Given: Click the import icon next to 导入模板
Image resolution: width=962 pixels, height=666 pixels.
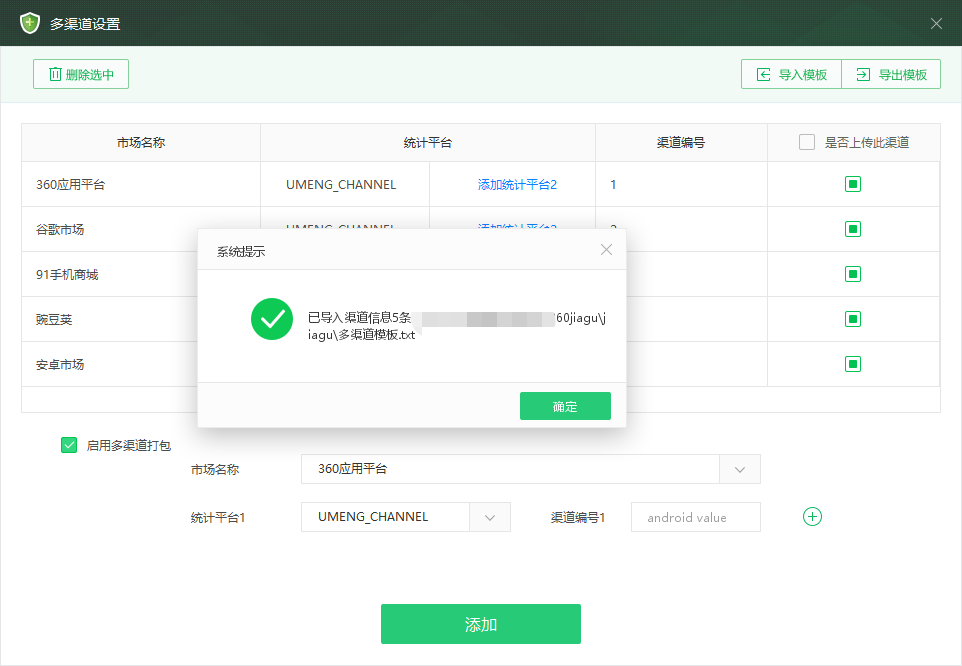Looking at the screenshot, I should click(x=764, y=73).
